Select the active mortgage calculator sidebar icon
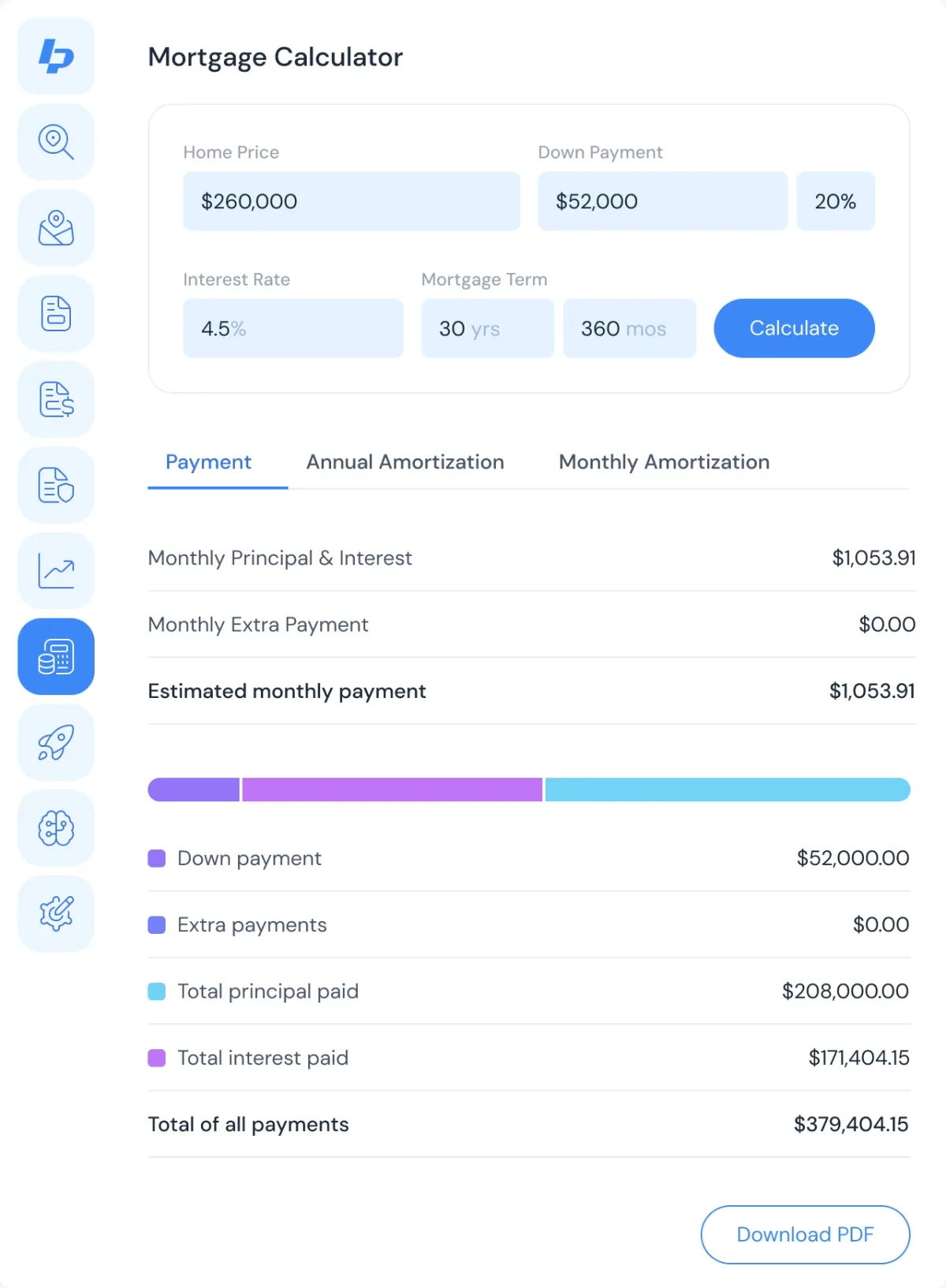The width and height of the screenshot is (946, 1288). coord(56,656)
